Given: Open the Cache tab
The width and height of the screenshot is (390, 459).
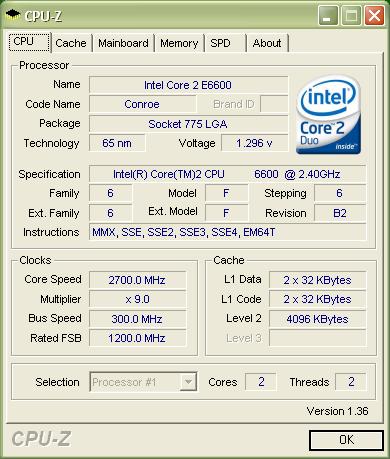Looking at the screenshot, I should click(71, 43).
